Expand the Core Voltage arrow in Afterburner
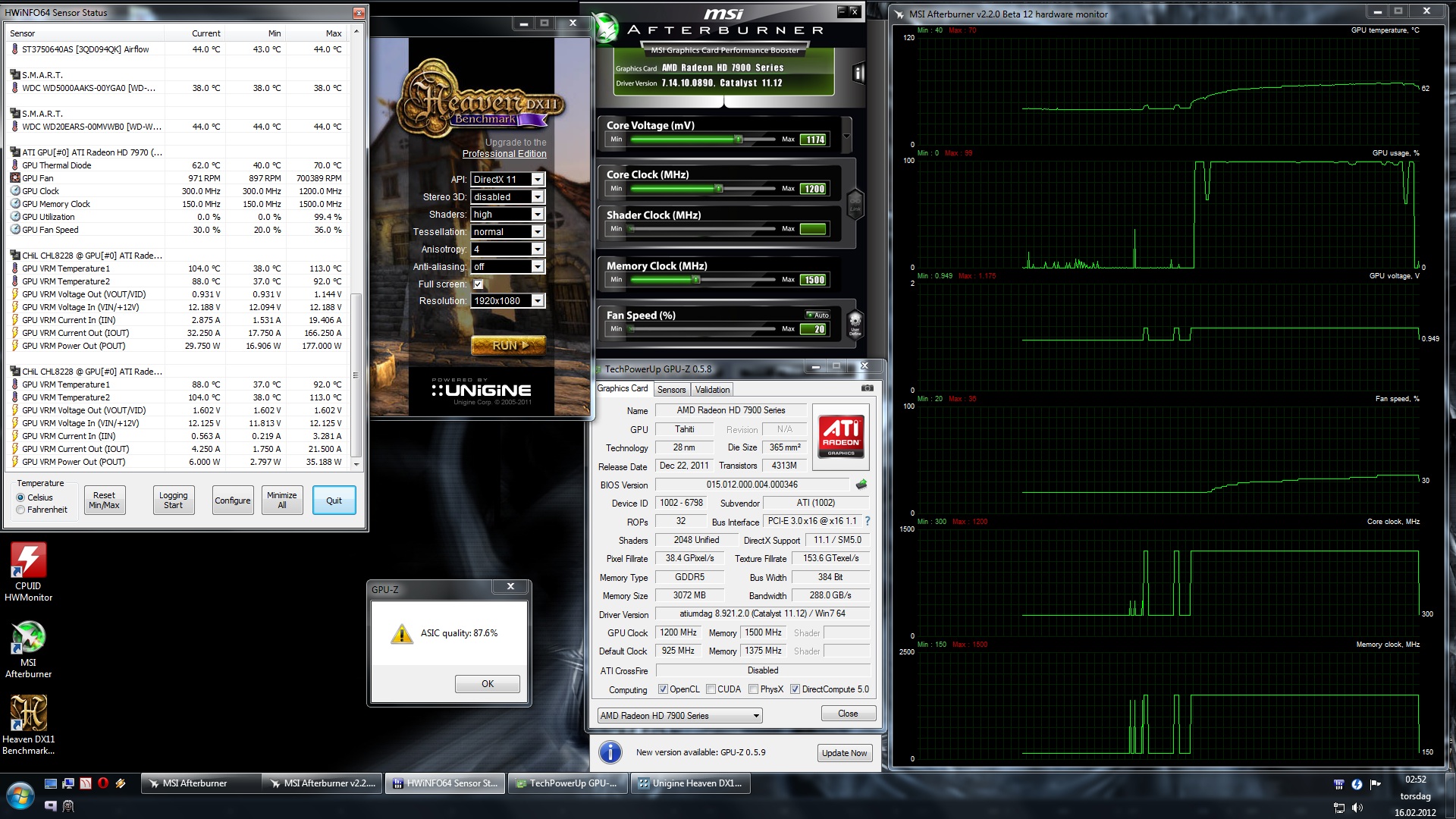The height and width of the screenshot is (819, 1456). point(846,136)
